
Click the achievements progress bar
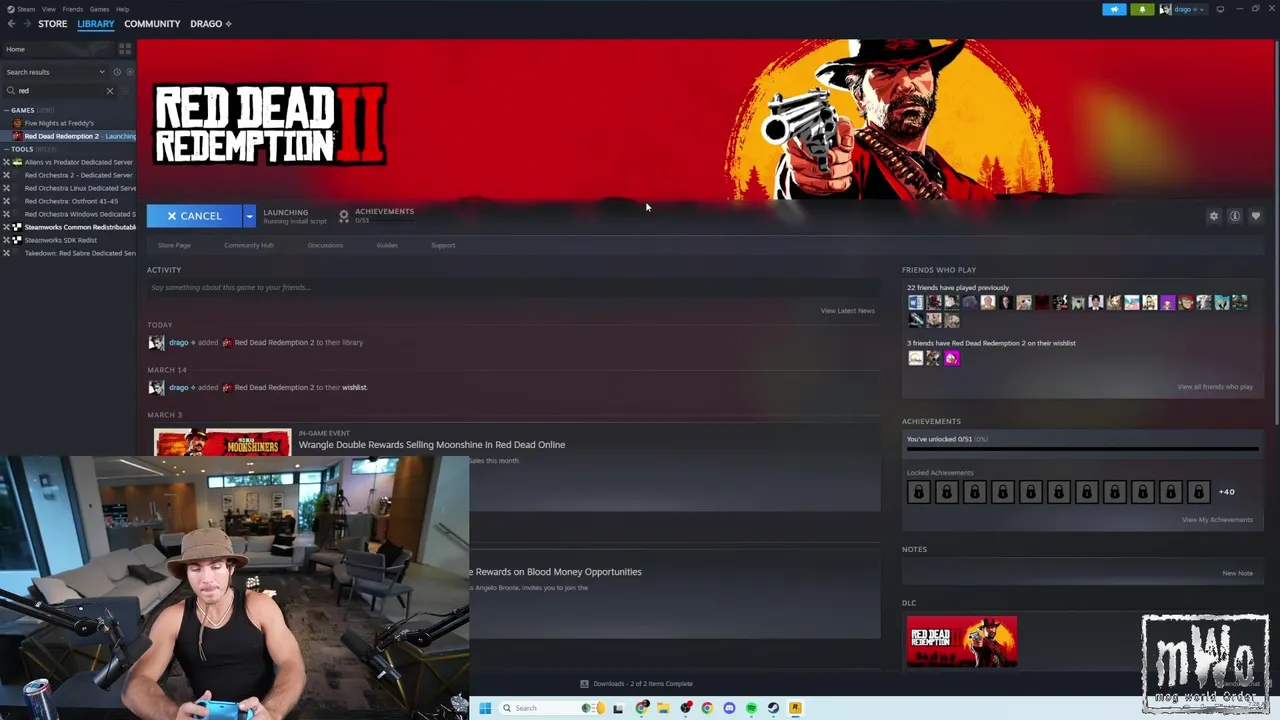pos(1083,449)
